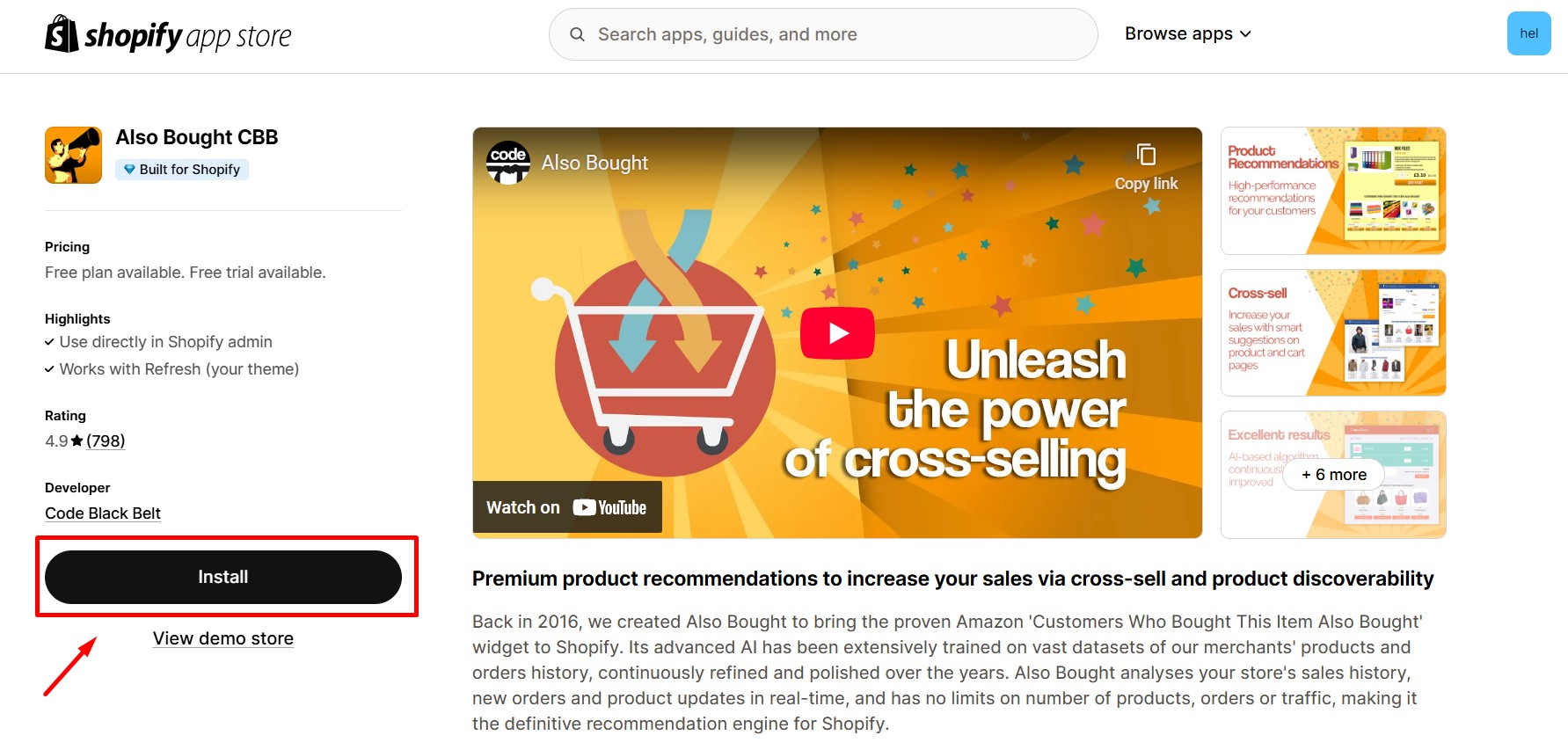
Task: Play the YouTube video
Action: click(x=836, y=333)
